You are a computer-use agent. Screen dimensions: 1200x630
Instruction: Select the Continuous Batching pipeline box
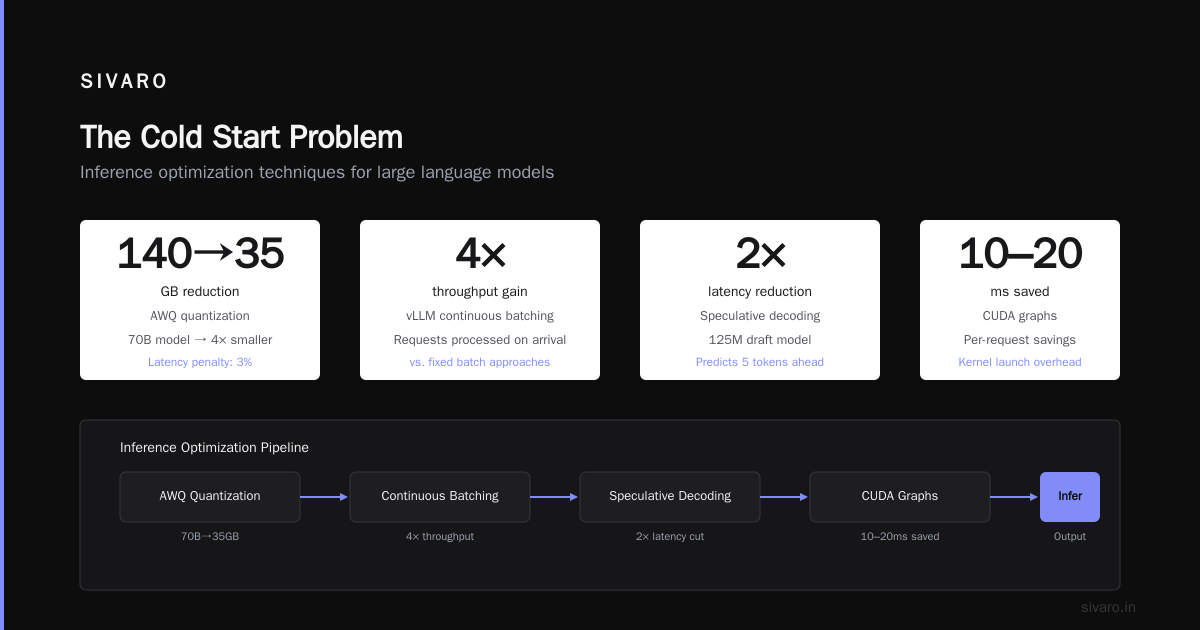point(440,497)
